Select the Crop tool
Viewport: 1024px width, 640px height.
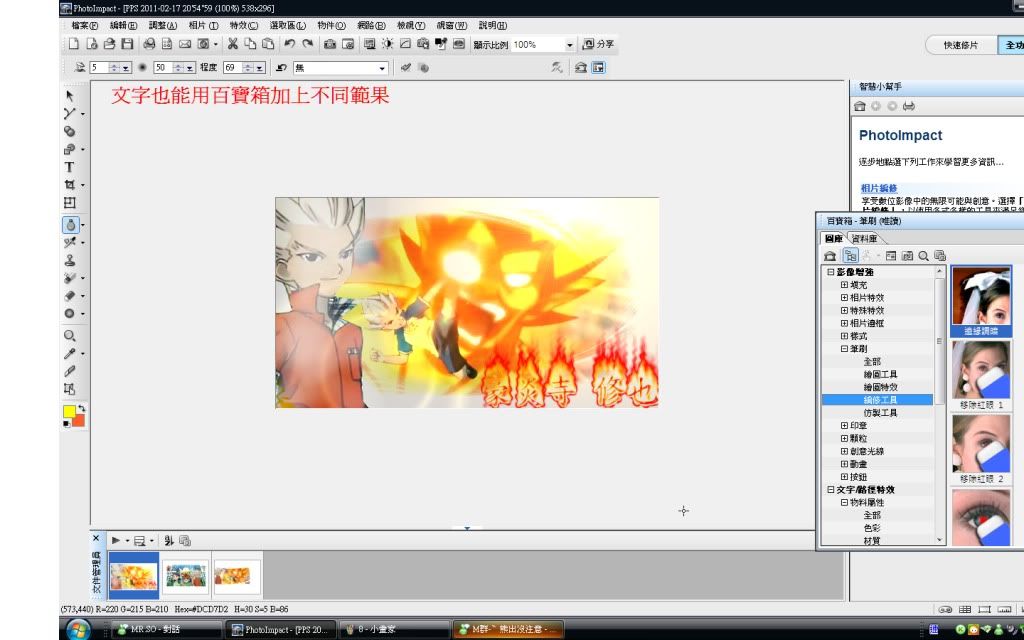(69, 185)
